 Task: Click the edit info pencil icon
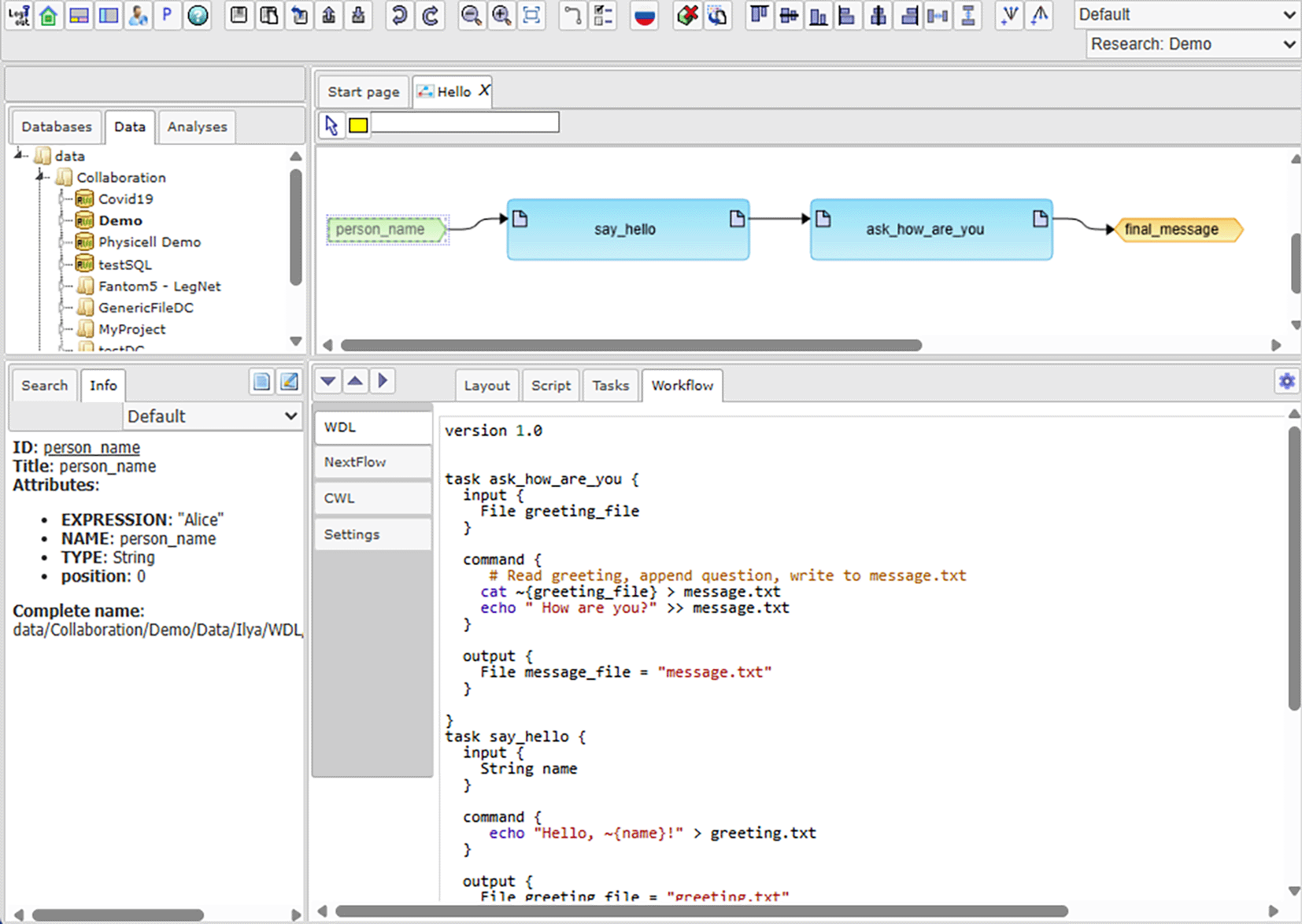coord(290,382)
